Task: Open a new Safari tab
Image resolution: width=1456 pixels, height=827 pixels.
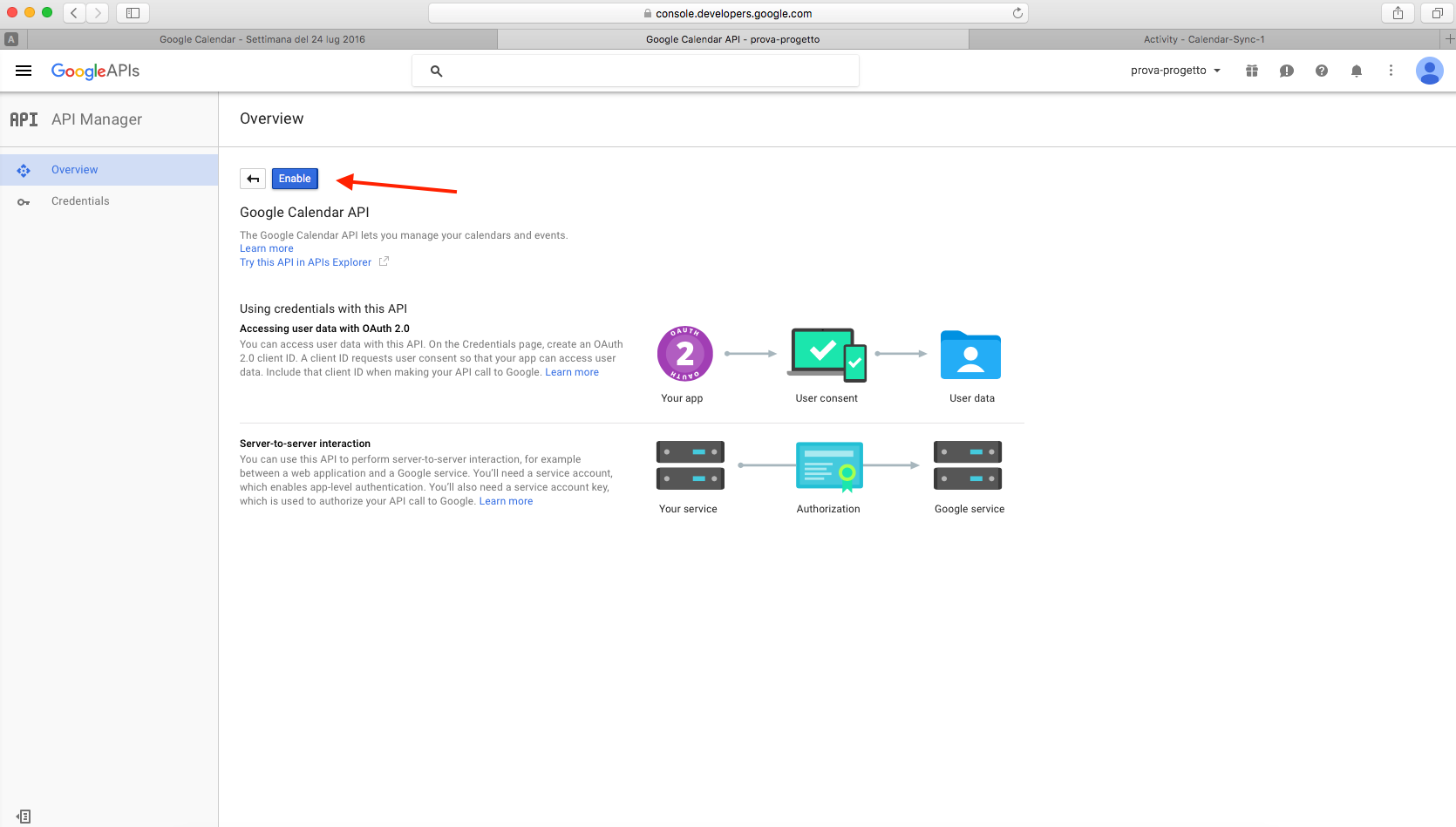Action: pos(1449,39)
